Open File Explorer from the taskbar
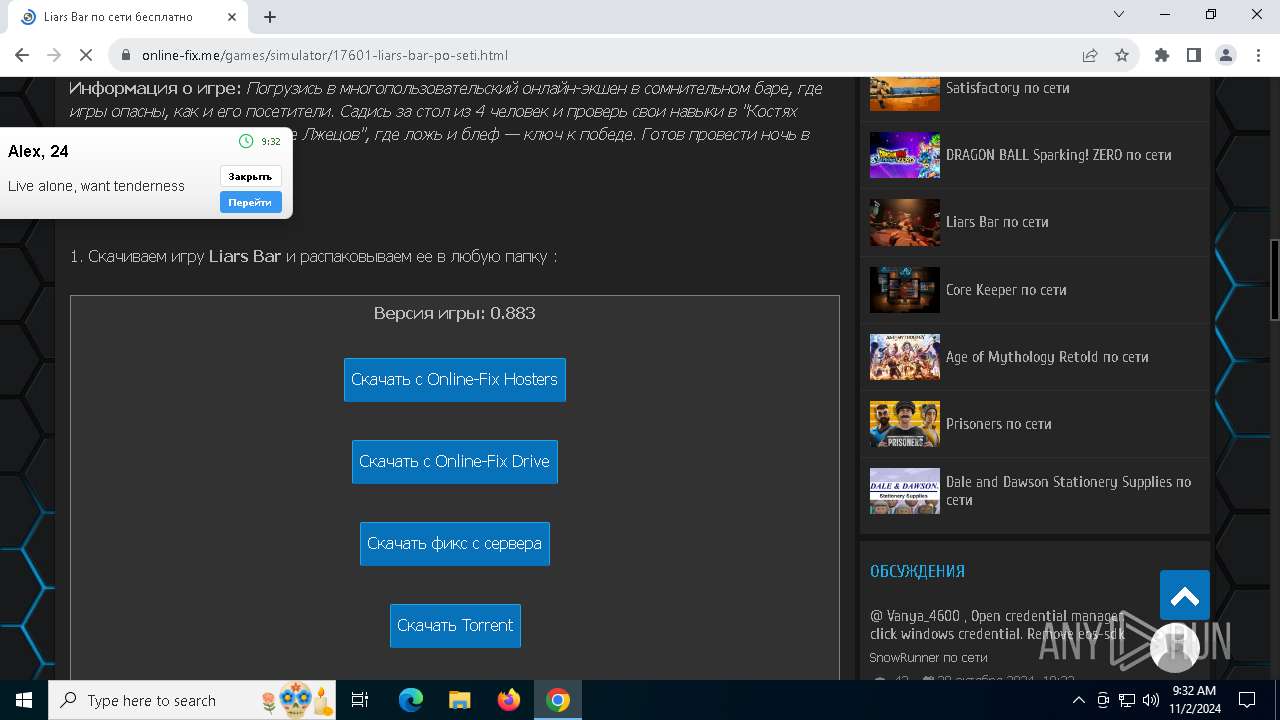Viewport: 1280px width, 720px height. click(x=459, y=700)
